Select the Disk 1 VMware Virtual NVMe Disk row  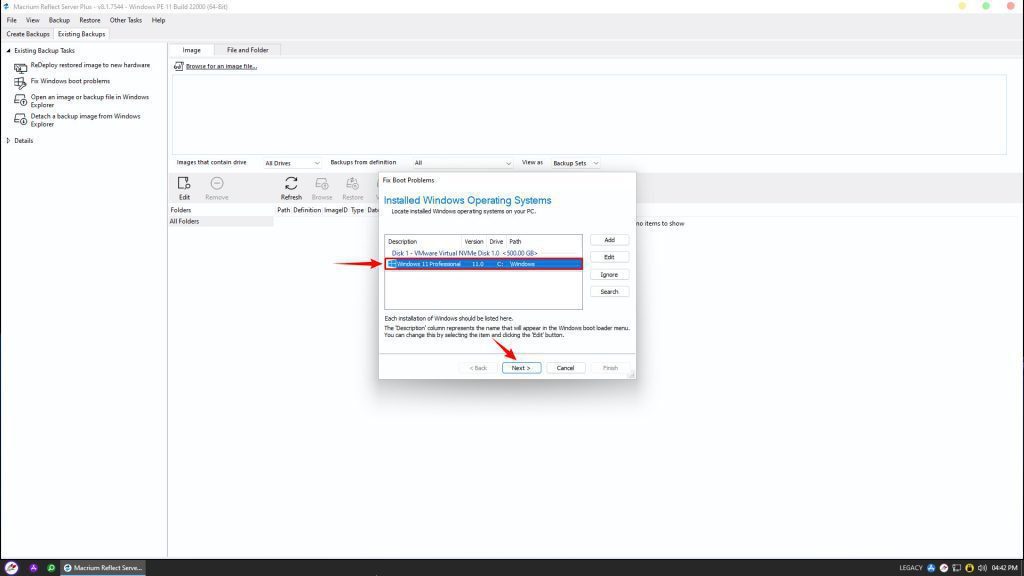pyautogui.click(x=483, y=253)
